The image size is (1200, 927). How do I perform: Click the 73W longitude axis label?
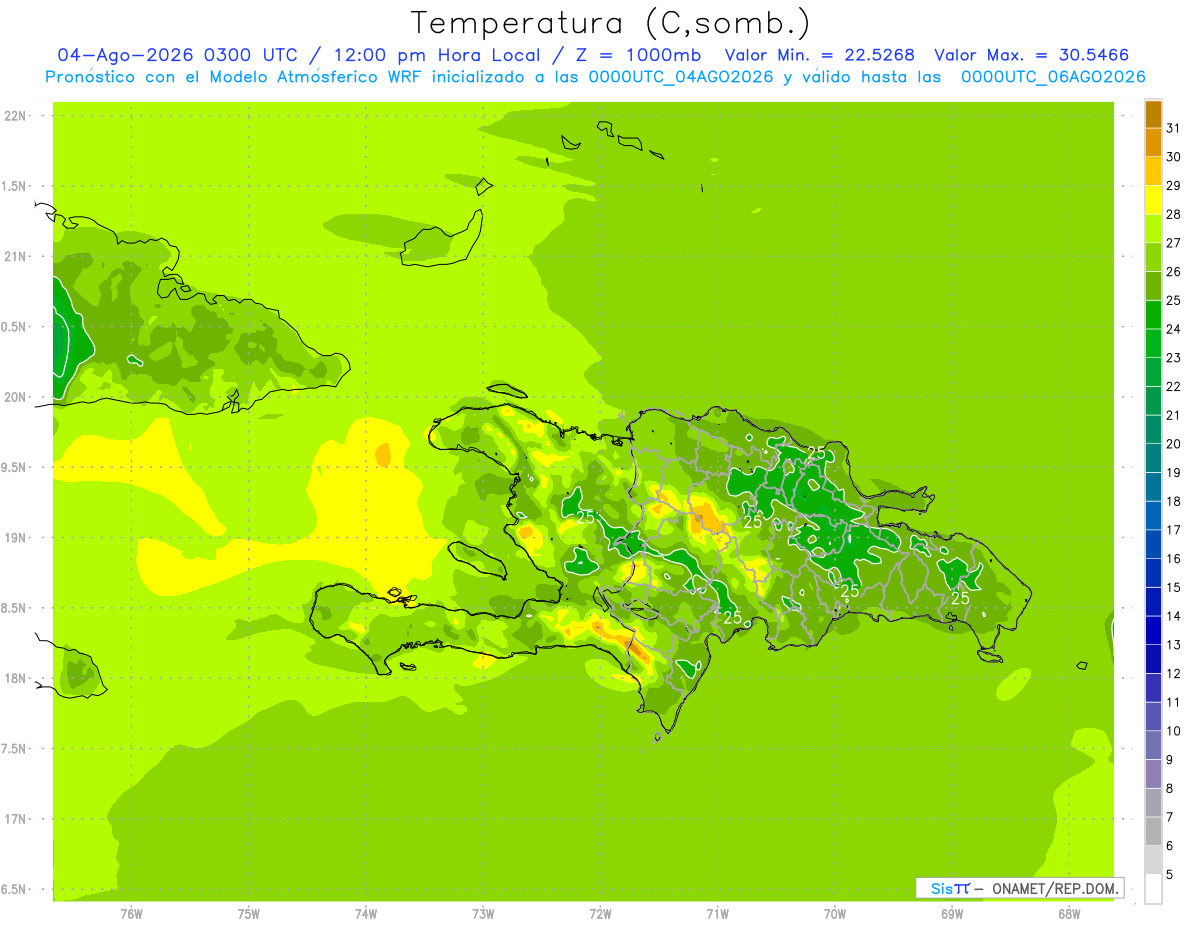483,914
